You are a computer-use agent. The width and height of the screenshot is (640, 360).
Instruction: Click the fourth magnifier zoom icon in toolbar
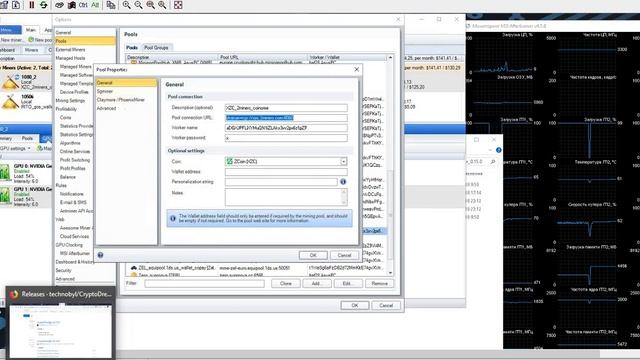(162, 5)
